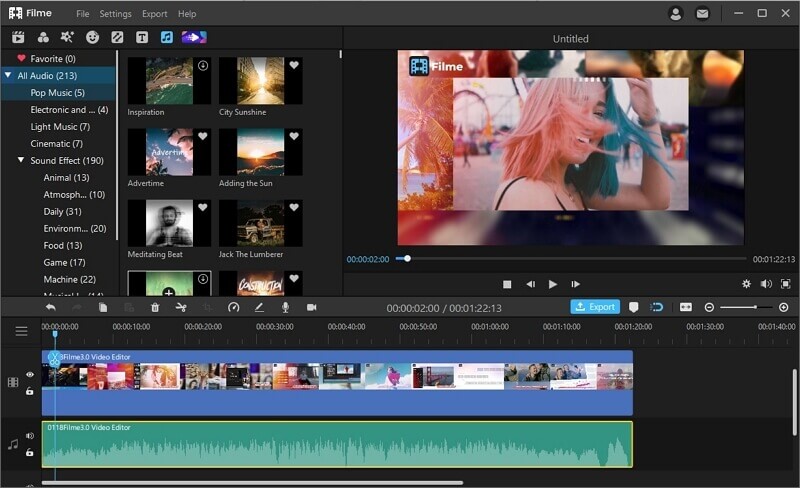This screenshot has height=488, width=800.
Task: Zoom out timeline with minus icon
Action: point(709,307)
